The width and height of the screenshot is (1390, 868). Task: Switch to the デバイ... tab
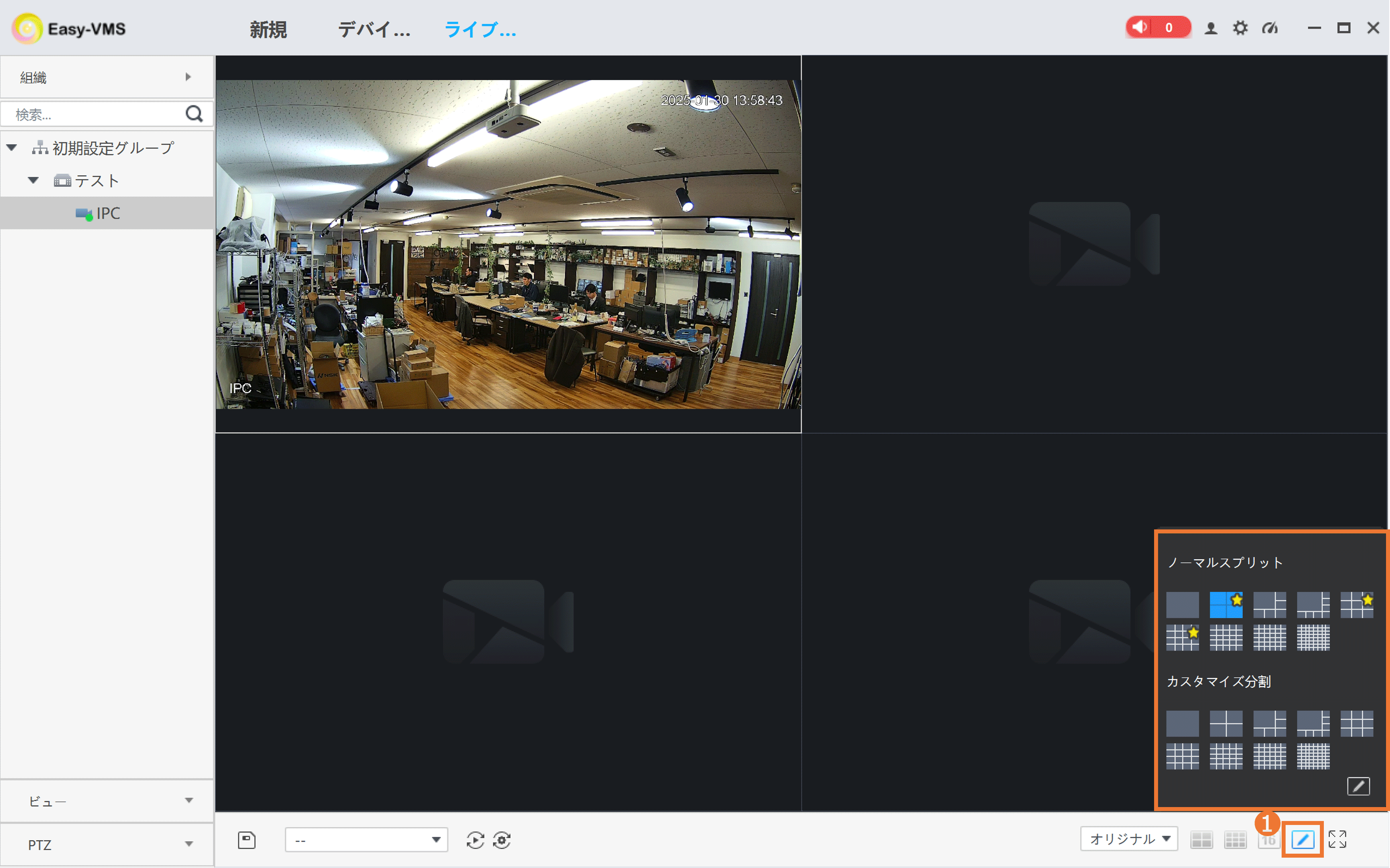click(x=374, y=29)
